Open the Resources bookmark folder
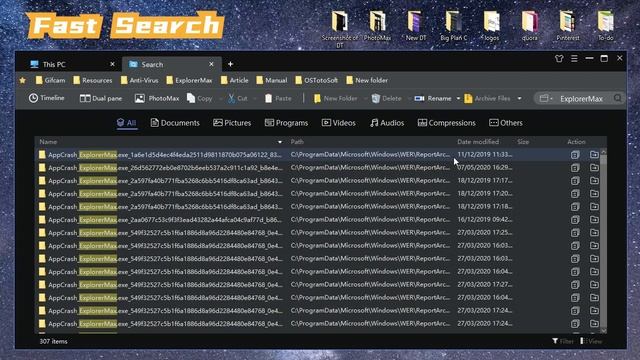Screen dimensions: 640x360 click(93, 80)
